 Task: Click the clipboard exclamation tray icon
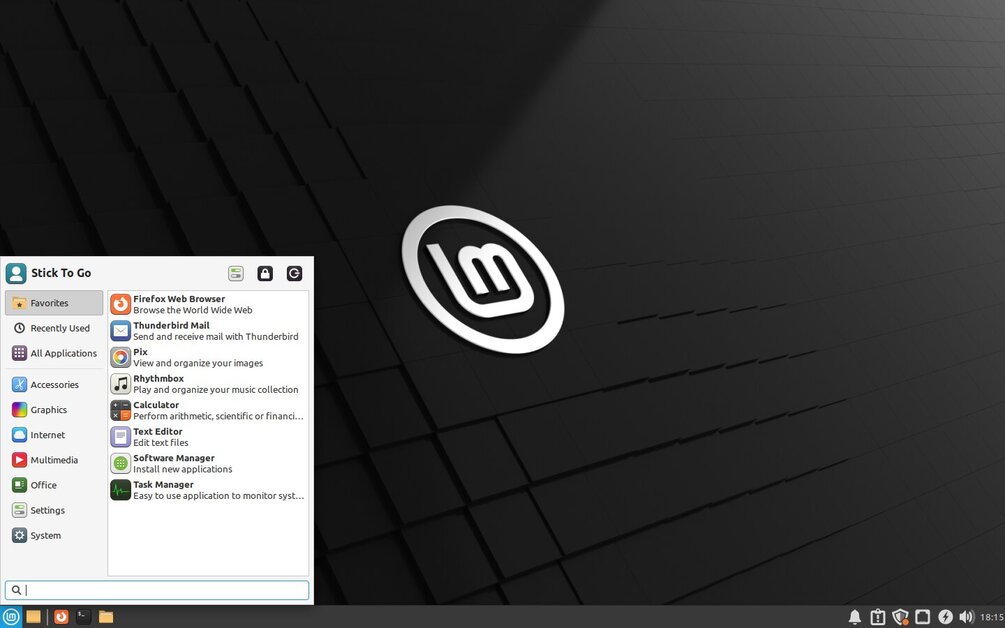click(877, 617)
